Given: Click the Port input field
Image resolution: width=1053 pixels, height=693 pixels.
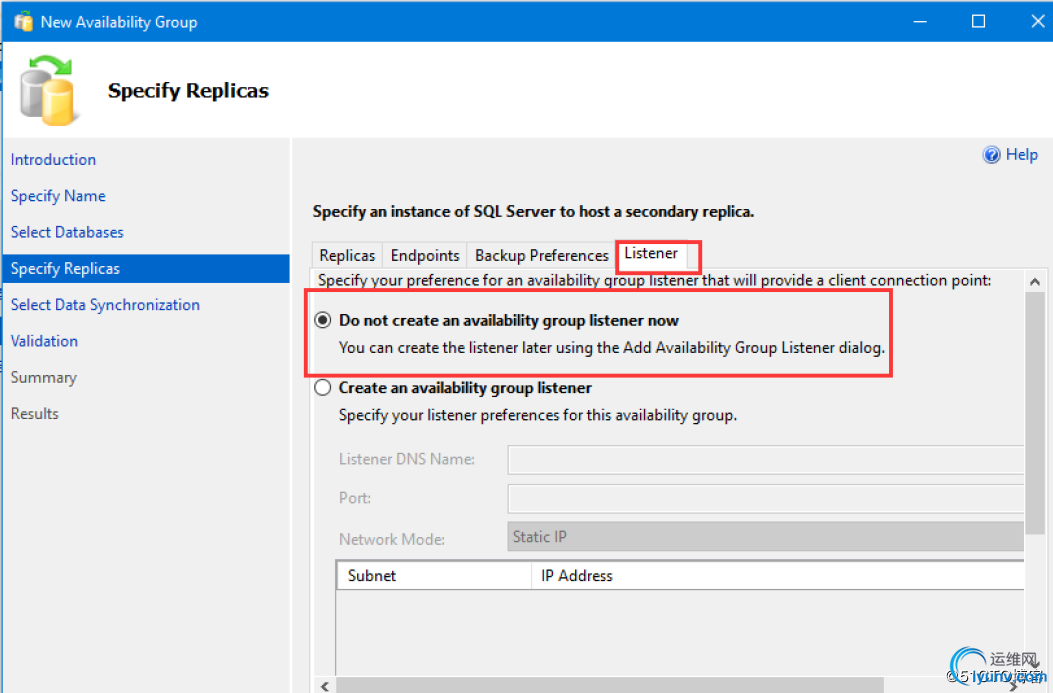Looking at the screenshot, I should 766,499.
